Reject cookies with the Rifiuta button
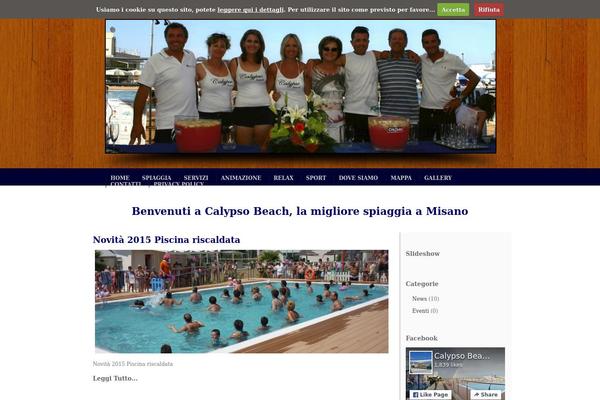Image resolution: width=600 pixels, height=400 pixels. tap(489, 10)
